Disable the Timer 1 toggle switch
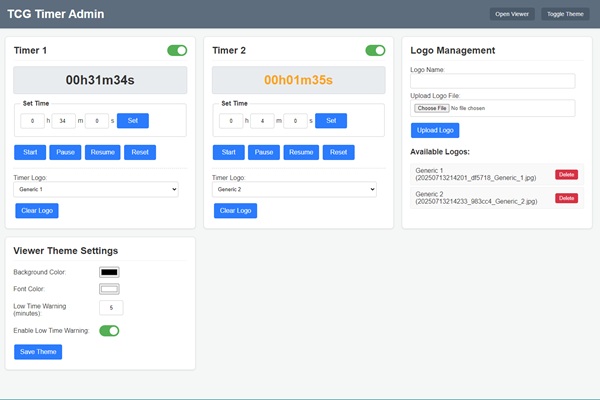The height and width of the screenshot is (400, 600). click(177, 51)
